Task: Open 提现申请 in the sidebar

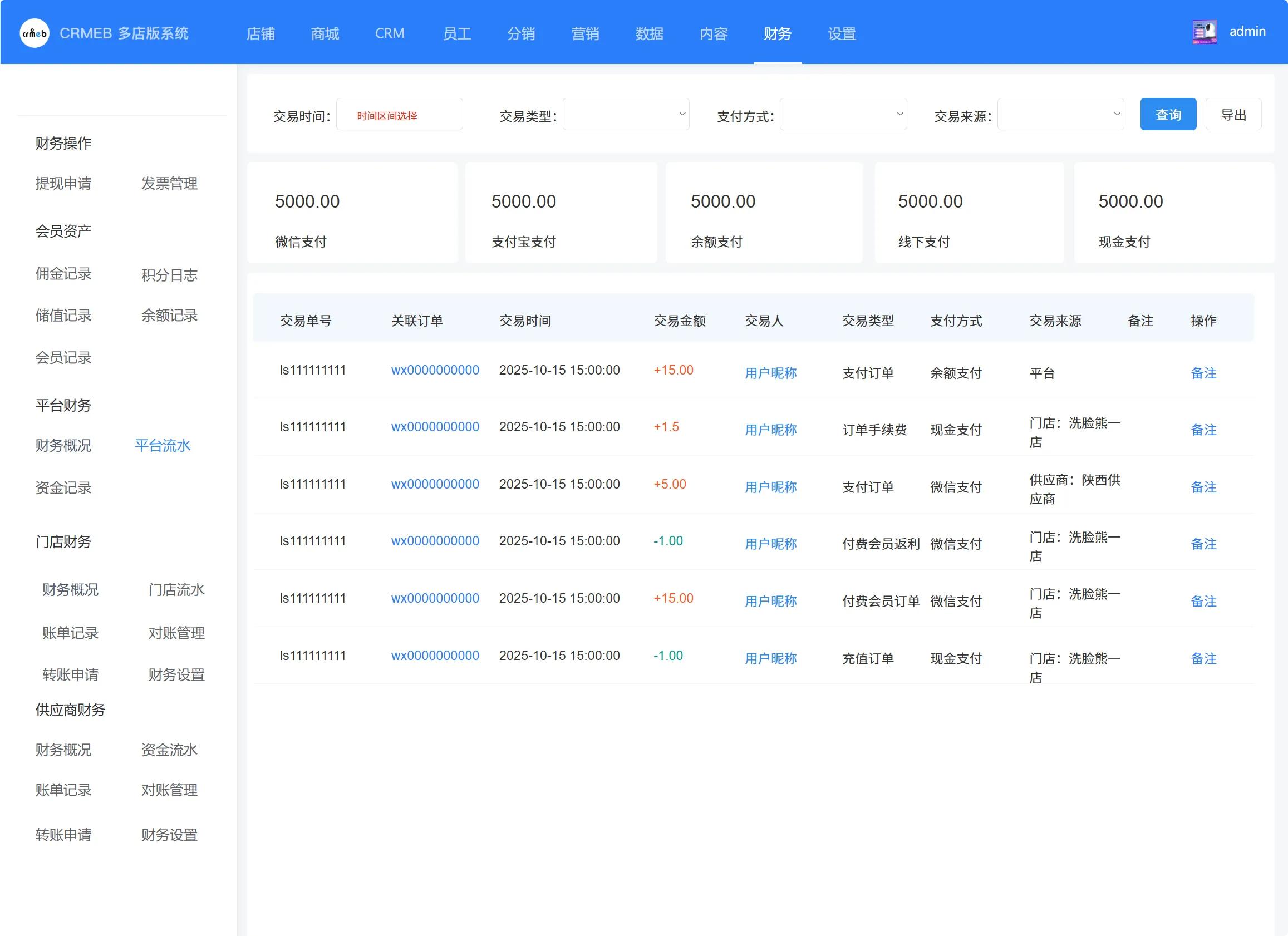Action: point(63,183)
